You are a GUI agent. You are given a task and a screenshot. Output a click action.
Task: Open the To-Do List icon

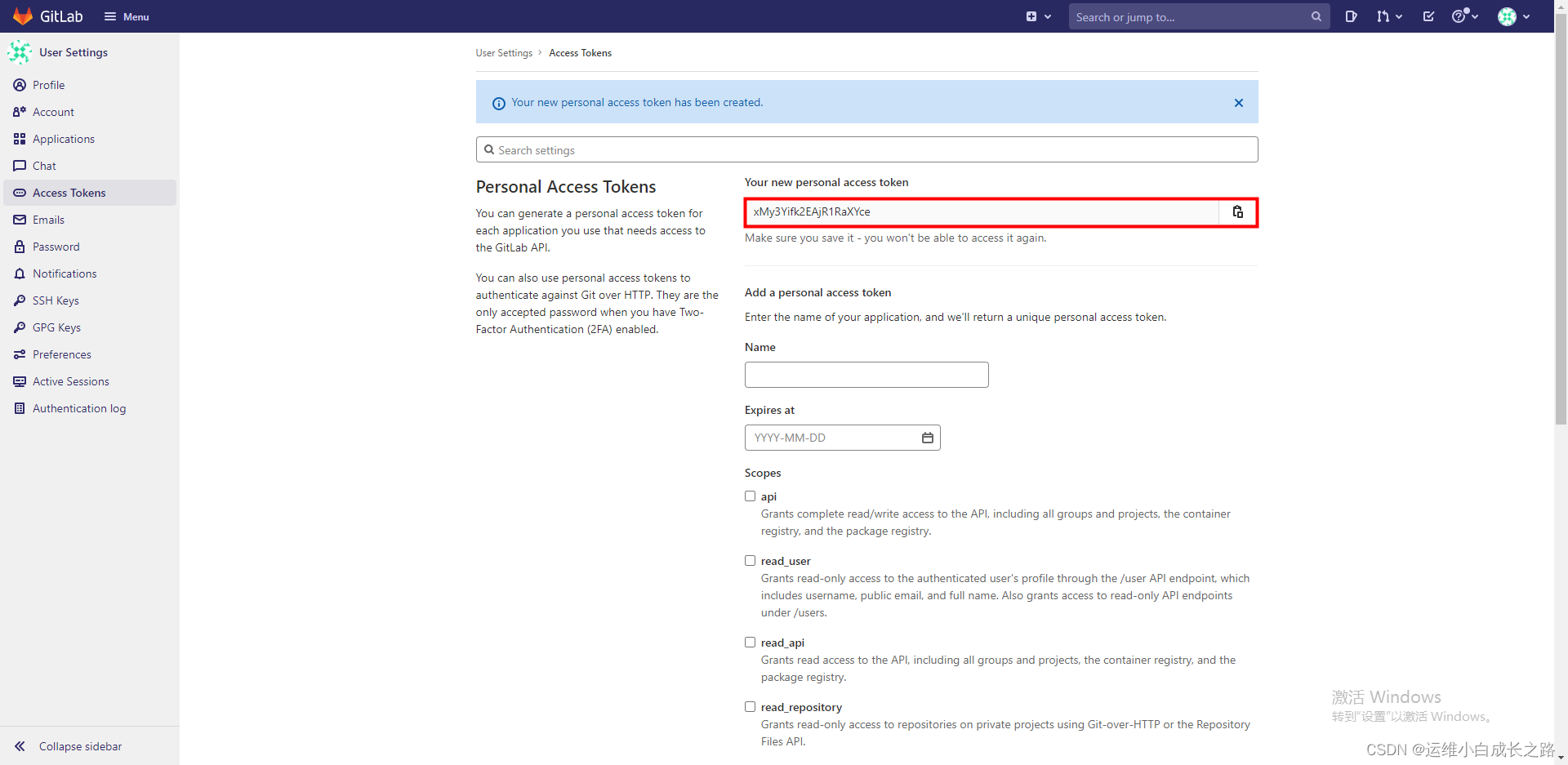[1428, 16]
